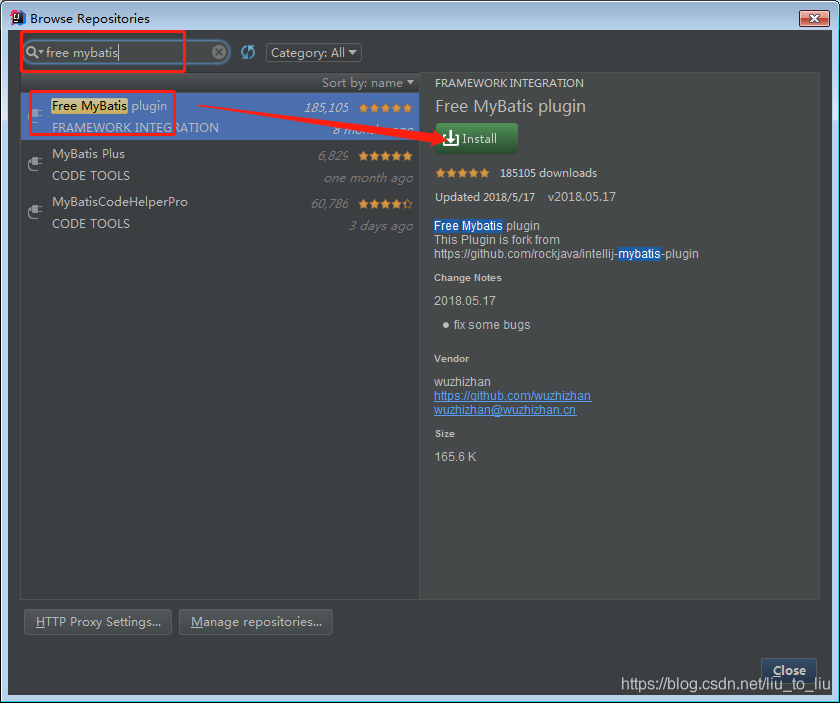Open HTTP Proxy Settings

[98, 622]
